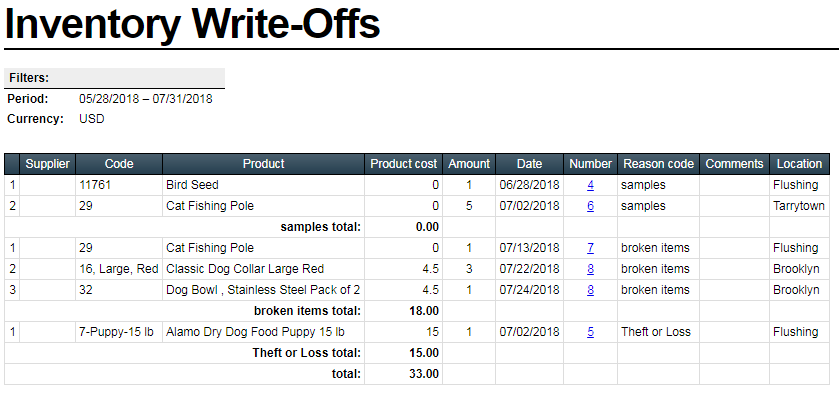Open write-off number 6 link
This screenshot has height=396, width=839.
(x=590, y=206)
